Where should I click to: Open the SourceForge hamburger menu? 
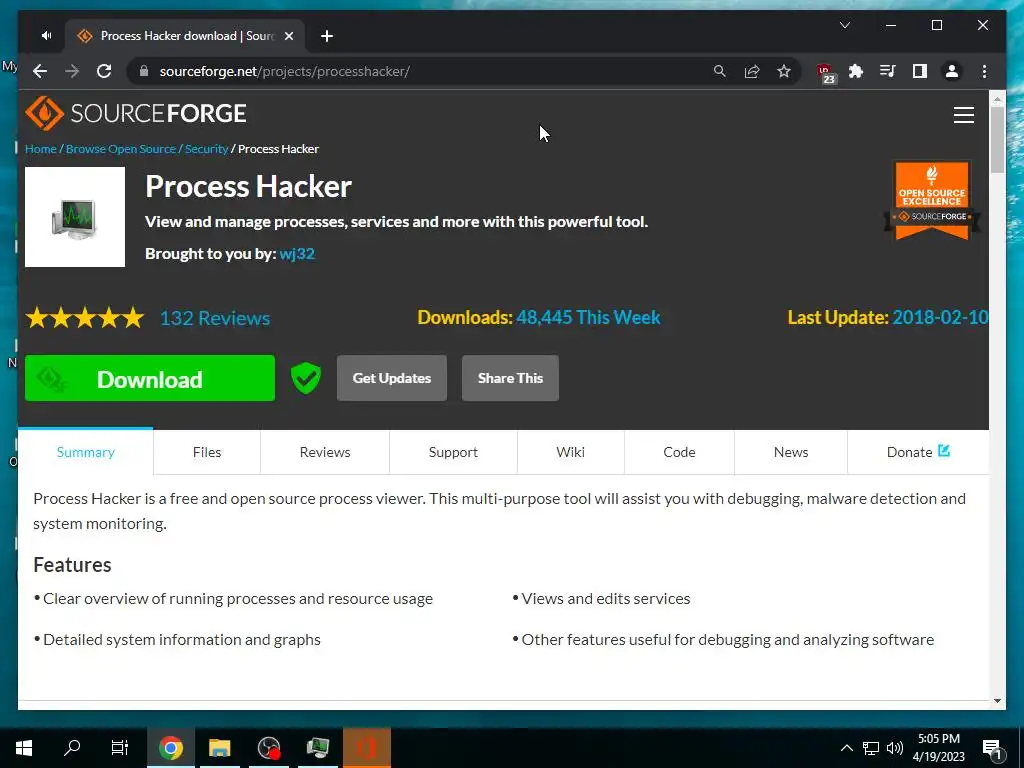(x=963, y=115)
